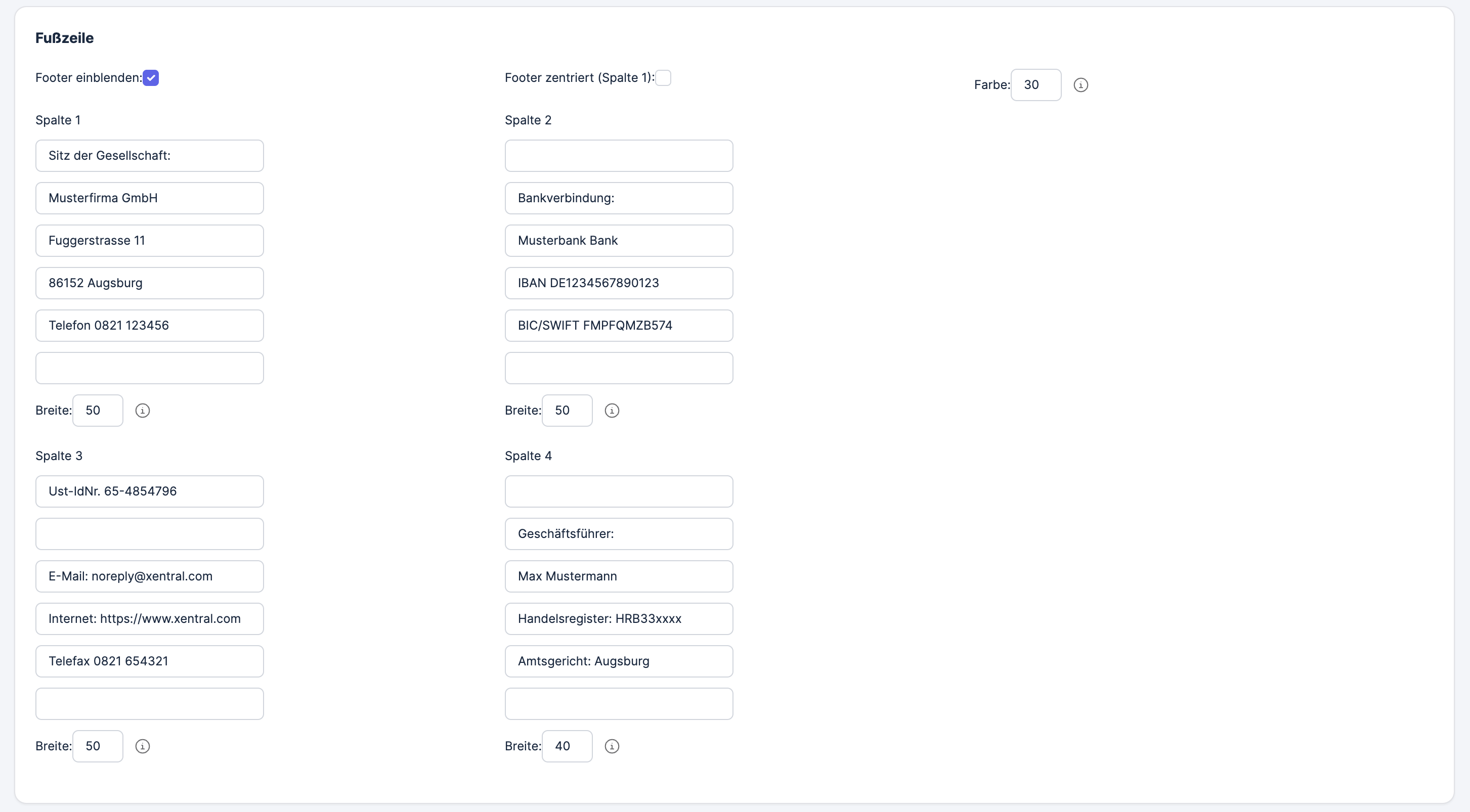The width and height of the screenshot is (1470, 812).
Task: Uncheck the Footer einblenden checkbox
Action: tap(151, 77)
